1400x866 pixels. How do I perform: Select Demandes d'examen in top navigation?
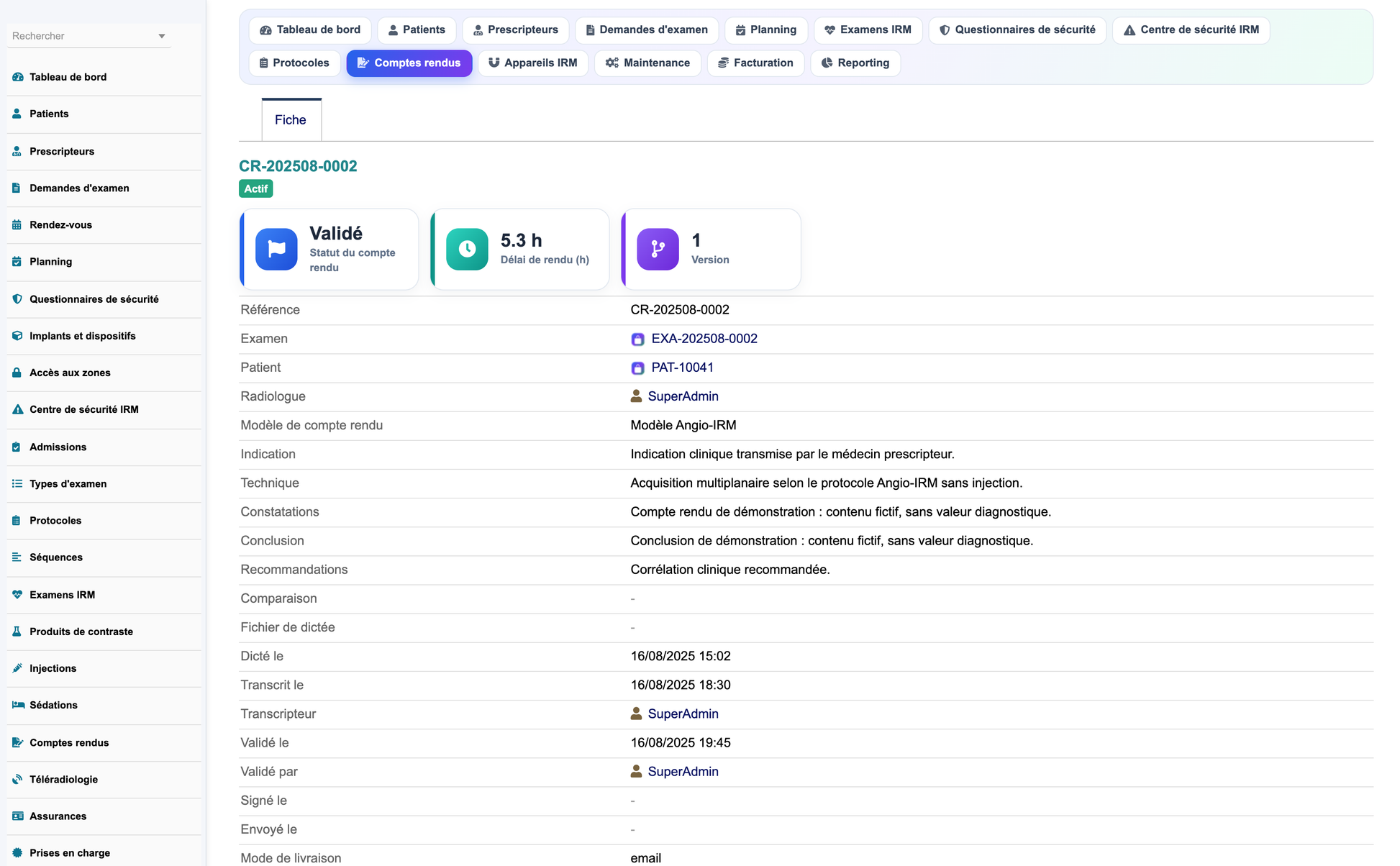[x=647, y=30]
